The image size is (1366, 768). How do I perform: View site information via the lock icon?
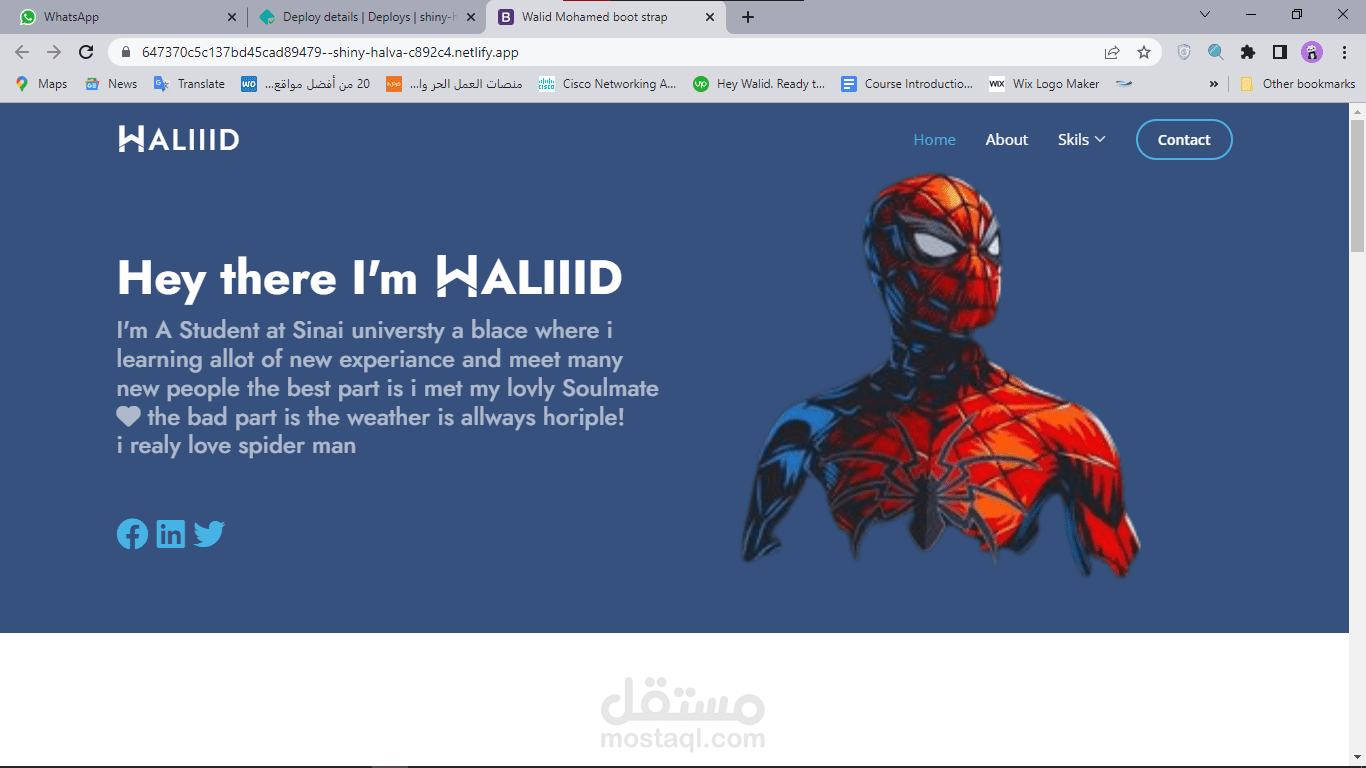click(x=126, y=52)
